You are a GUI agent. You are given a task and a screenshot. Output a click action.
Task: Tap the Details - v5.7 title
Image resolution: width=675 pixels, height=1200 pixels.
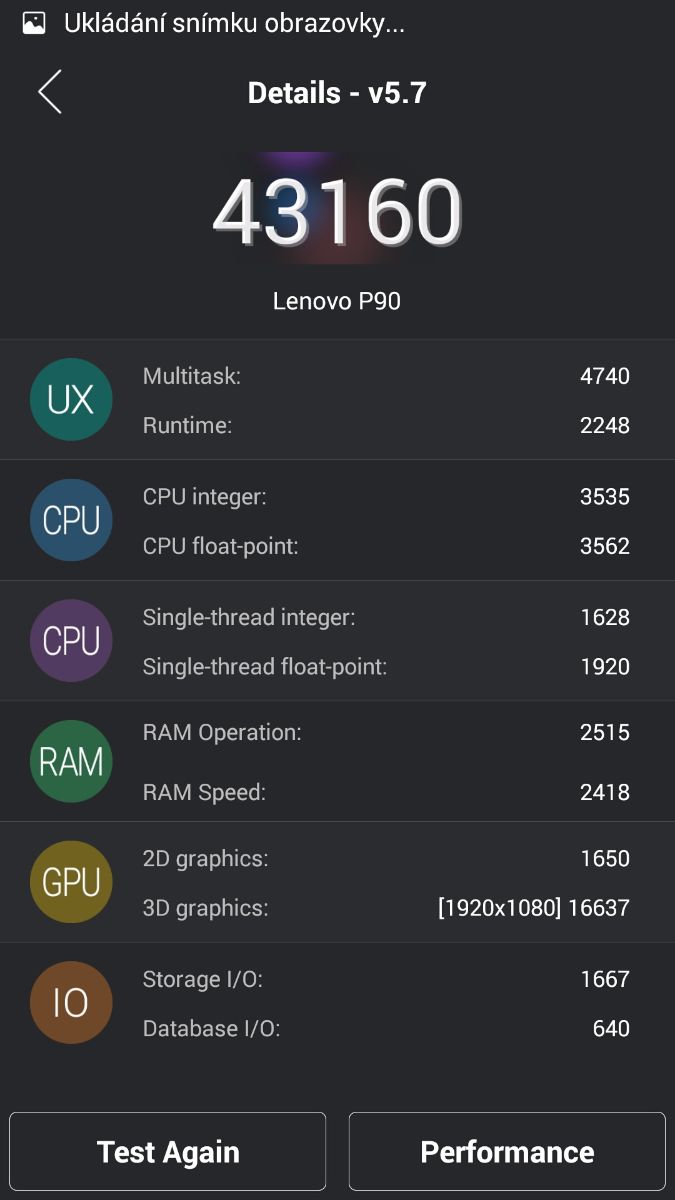point(337,93)
